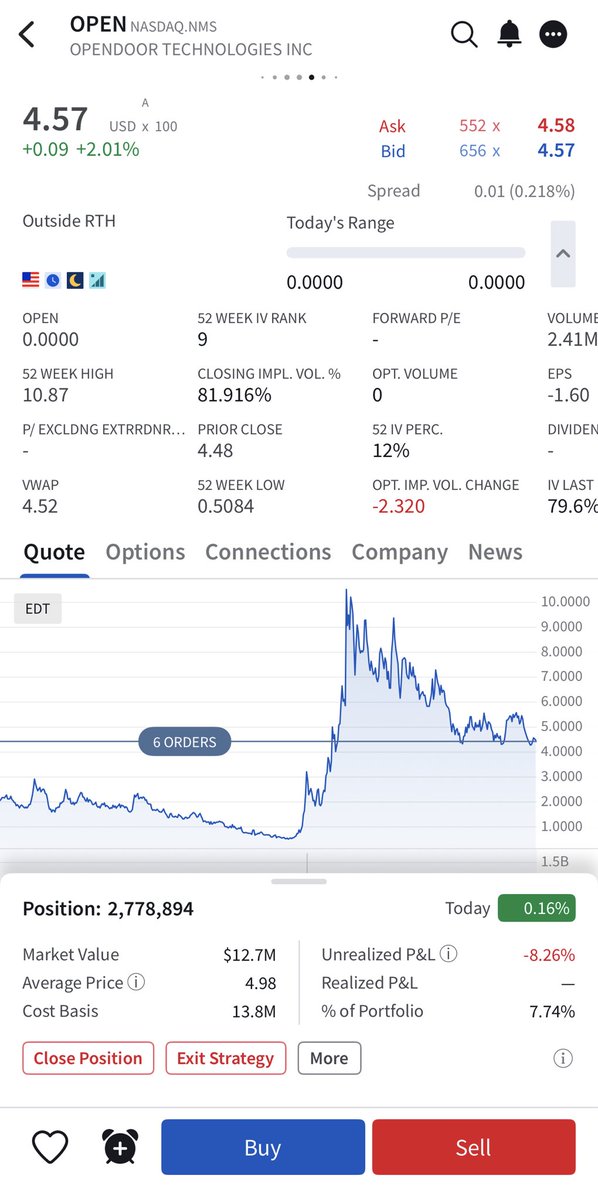Tap the OPT. IMP. VOL. CHANGE value -2.320
Viewport: 598px width, 1200px height.
pos(398,506)
